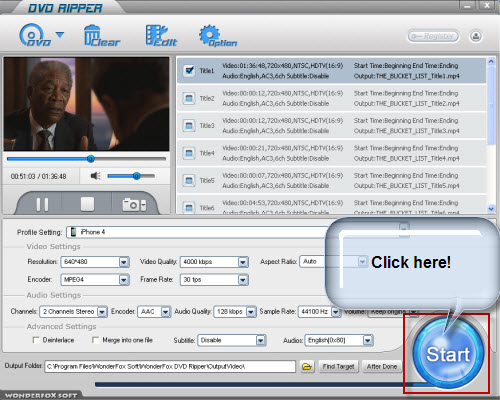Stop the video preview playback

pos(87,204)
